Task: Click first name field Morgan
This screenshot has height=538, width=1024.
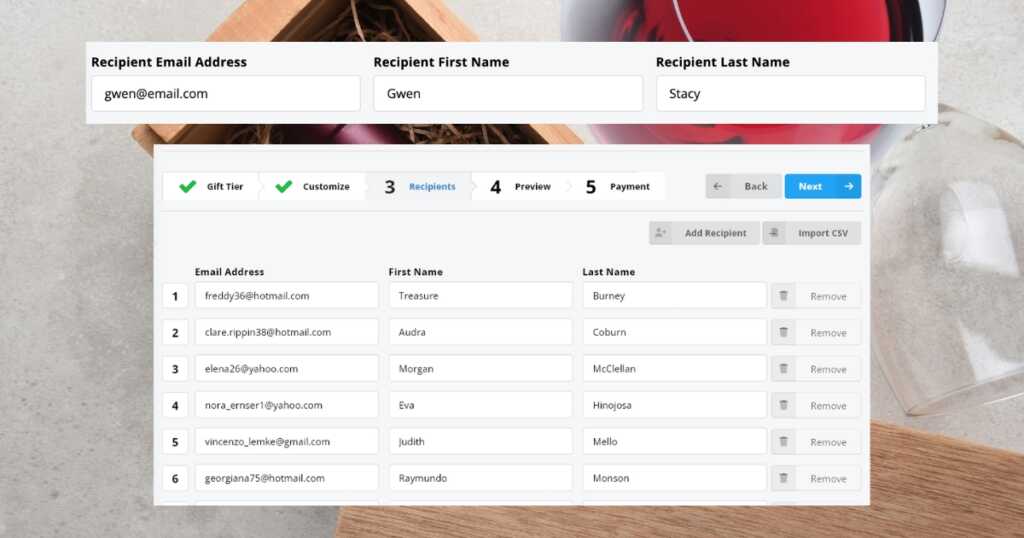Action: (481, 369)
